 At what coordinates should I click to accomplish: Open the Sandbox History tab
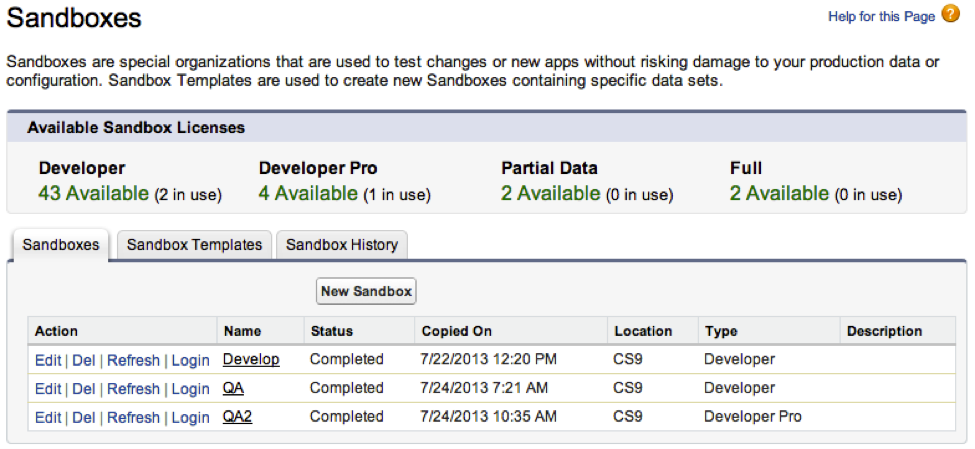pyautogui.click(x=341, y=245)
